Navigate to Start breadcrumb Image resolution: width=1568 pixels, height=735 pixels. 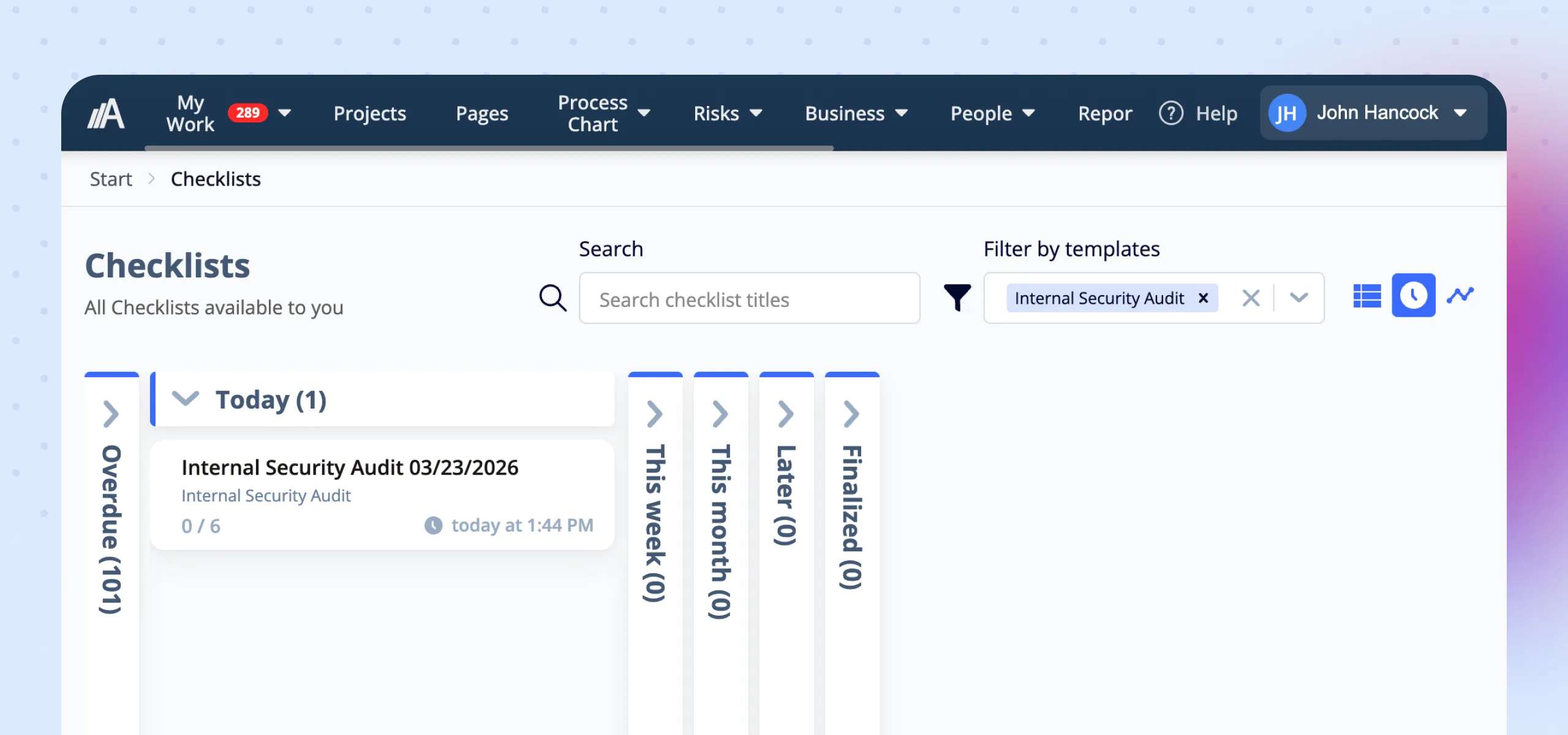[x=111, y=179]
